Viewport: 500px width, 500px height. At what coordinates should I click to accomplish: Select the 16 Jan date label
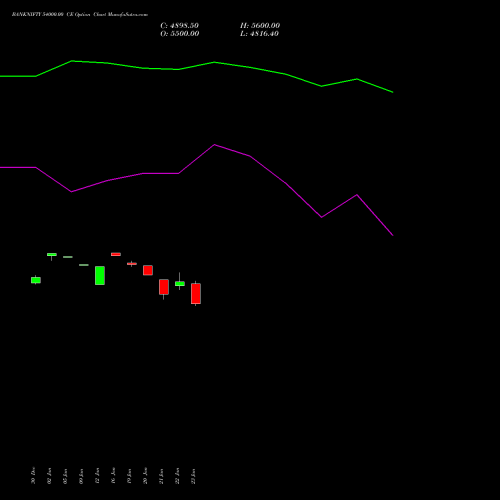pyautogui.click(x=113, y=476)
